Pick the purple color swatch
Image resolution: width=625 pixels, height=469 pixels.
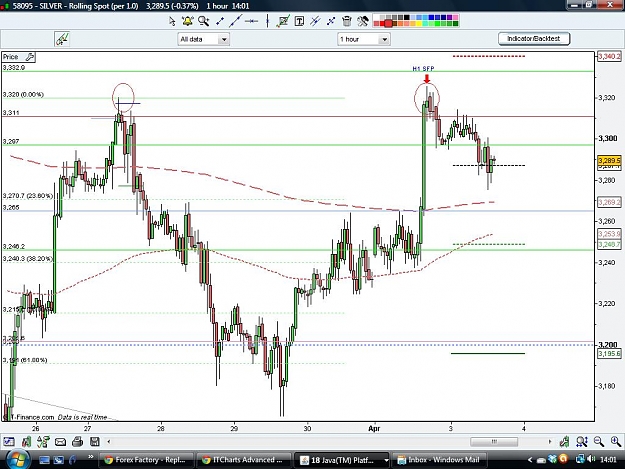(x=450, y=18)
